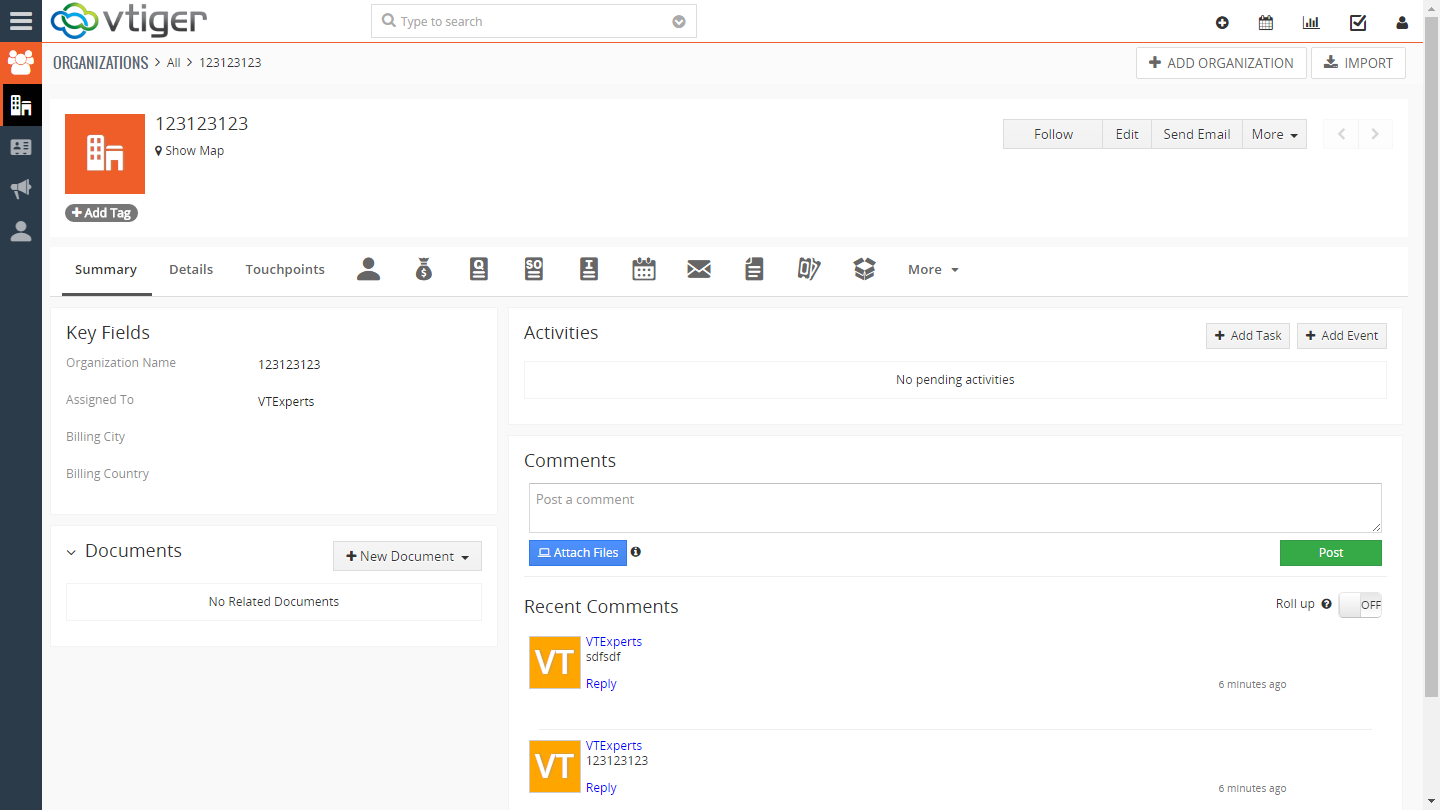Go to previous record arrow
Viewport: 1440px width, 810px height.
pyautogui.click(x=1341, y=134)
